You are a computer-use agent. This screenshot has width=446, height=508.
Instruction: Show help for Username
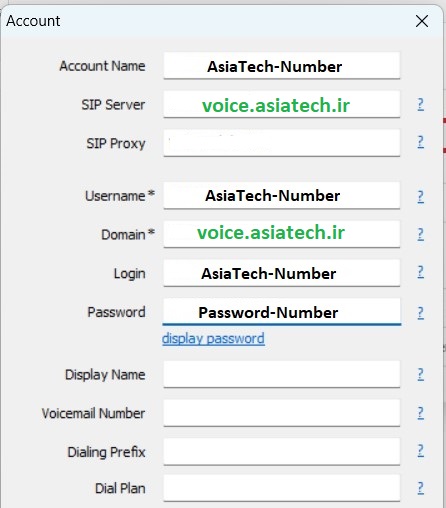pos(421,197)
